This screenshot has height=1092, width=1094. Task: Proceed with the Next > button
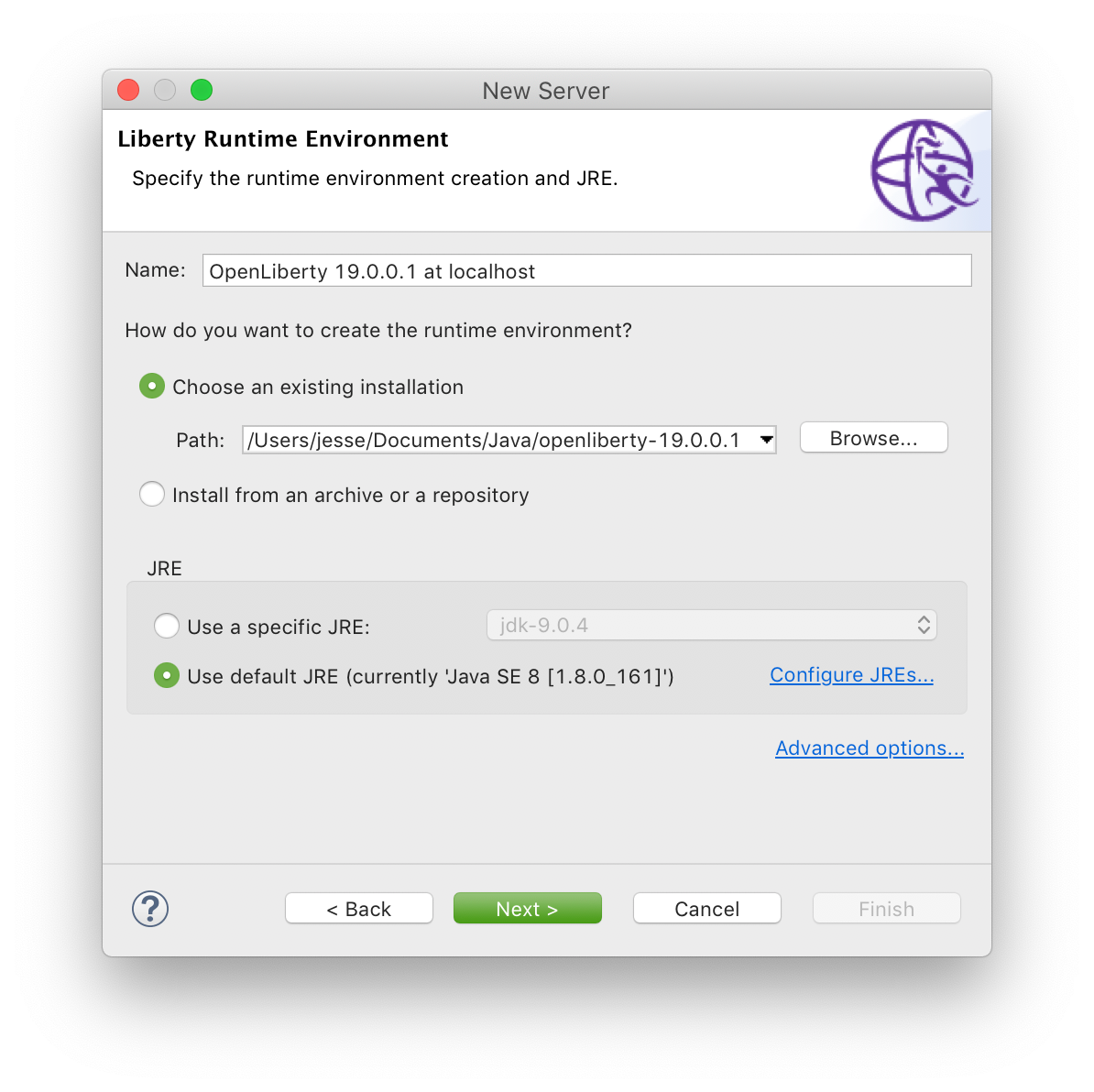click(x=527, y=909)
